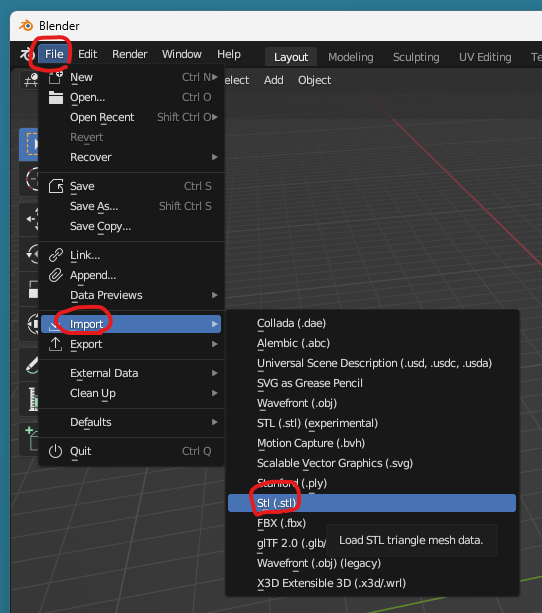Import glTF 2.0 file
This screenshot has height=613, width=542.
coord(291,543)
